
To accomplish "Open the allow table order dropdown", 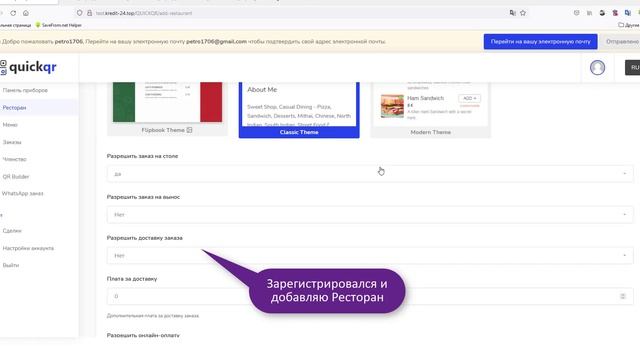I will [370, 174].
